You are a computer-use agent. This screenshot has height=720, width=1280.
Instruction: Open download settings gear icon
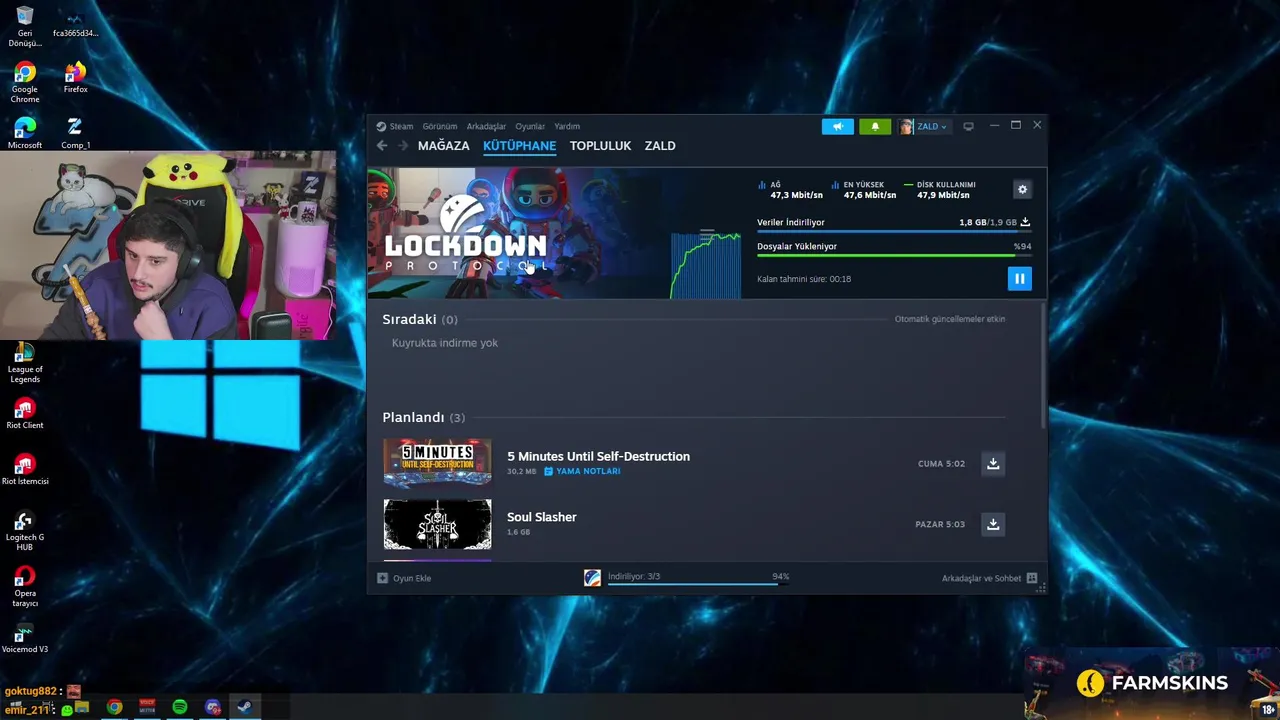[x=1022, y=189]
